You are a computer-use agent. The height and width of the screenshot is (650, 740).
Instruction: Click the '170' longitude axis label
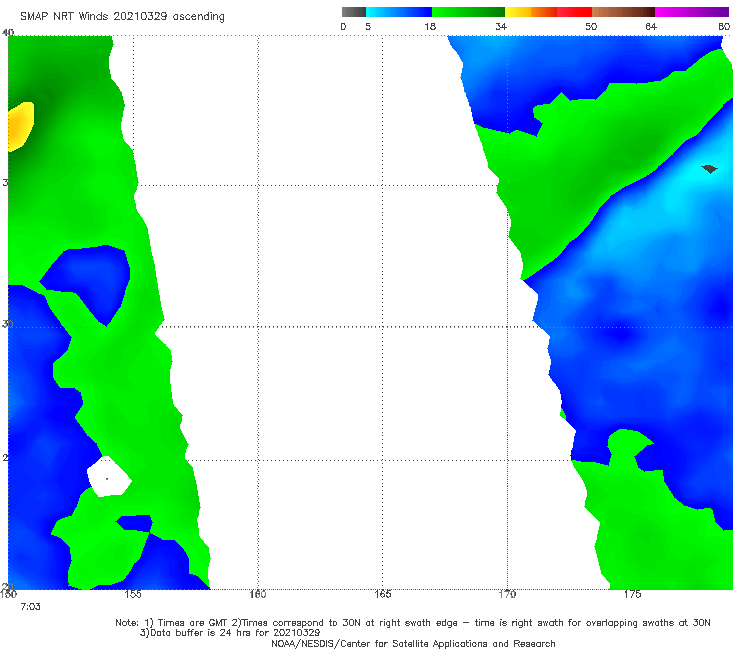click(507, 594)
